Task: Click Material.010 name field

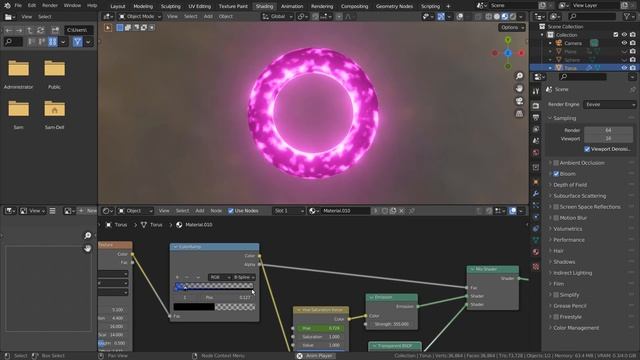Action: (345, 211)
